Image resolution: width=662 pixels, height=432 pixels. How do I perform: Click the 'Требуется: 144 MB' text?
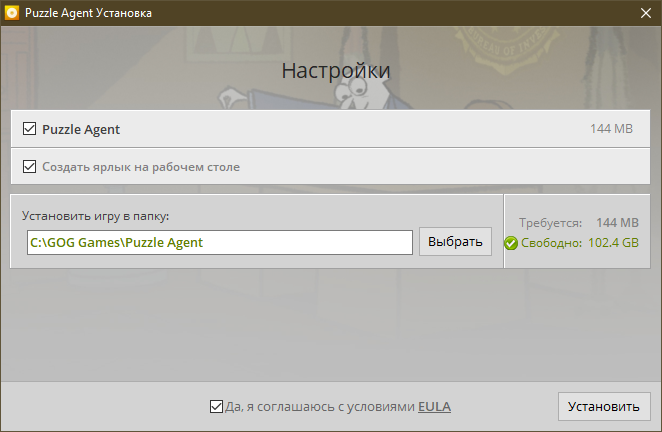click(579, 223)
